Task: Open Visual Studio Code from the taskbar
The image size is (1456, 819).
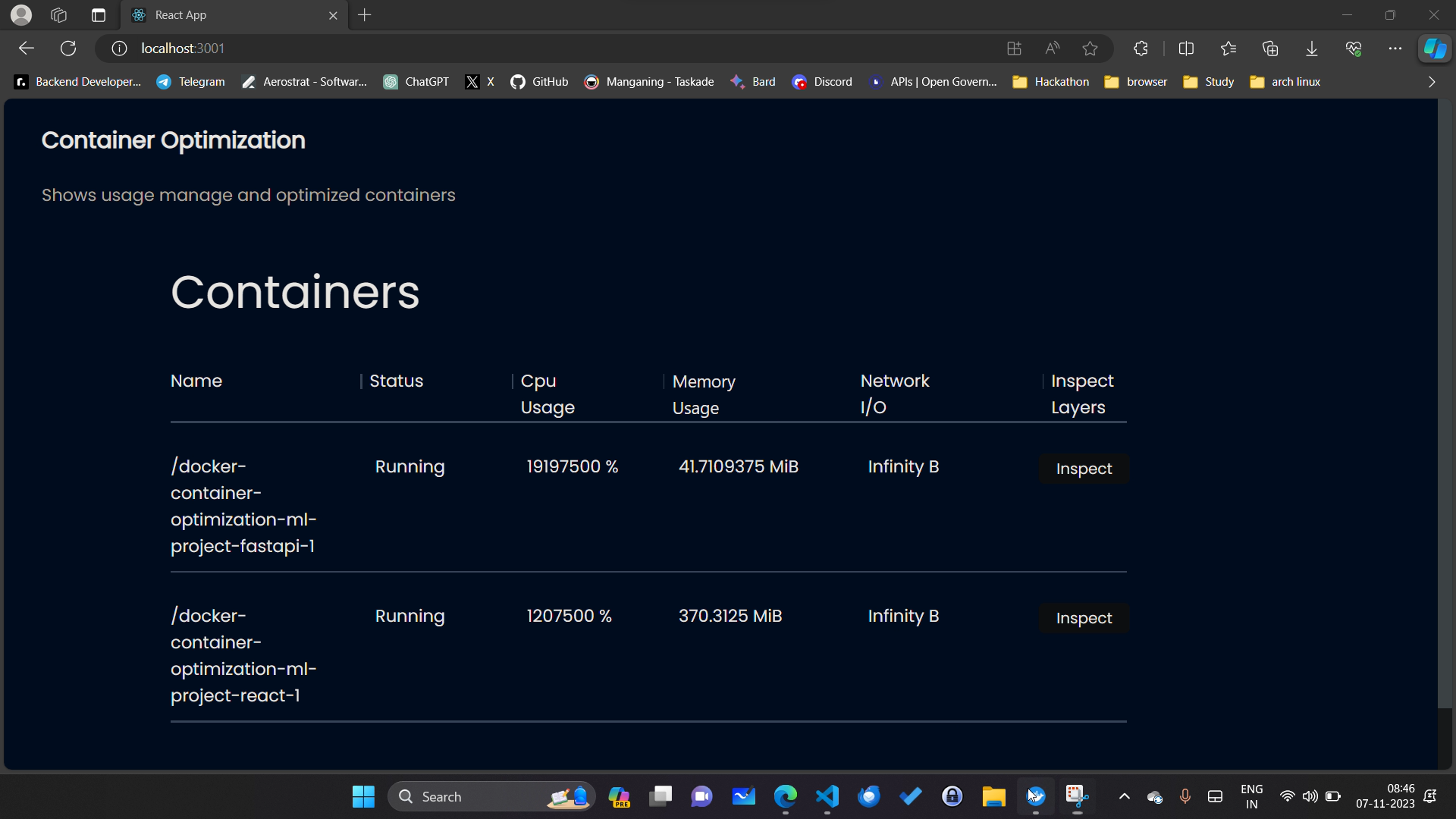Action: tap(827, 796)
